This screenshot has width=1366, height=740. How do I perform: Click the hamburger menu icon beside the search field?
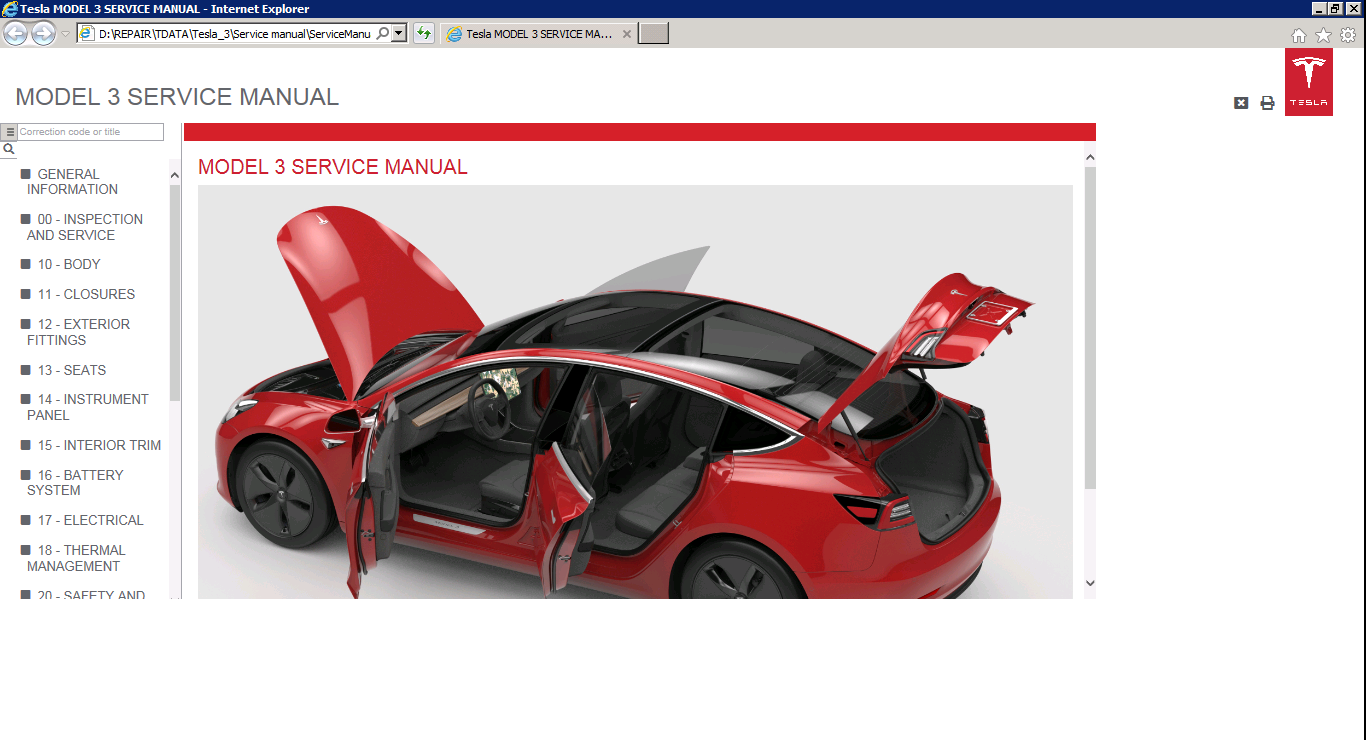pos(8,131)
